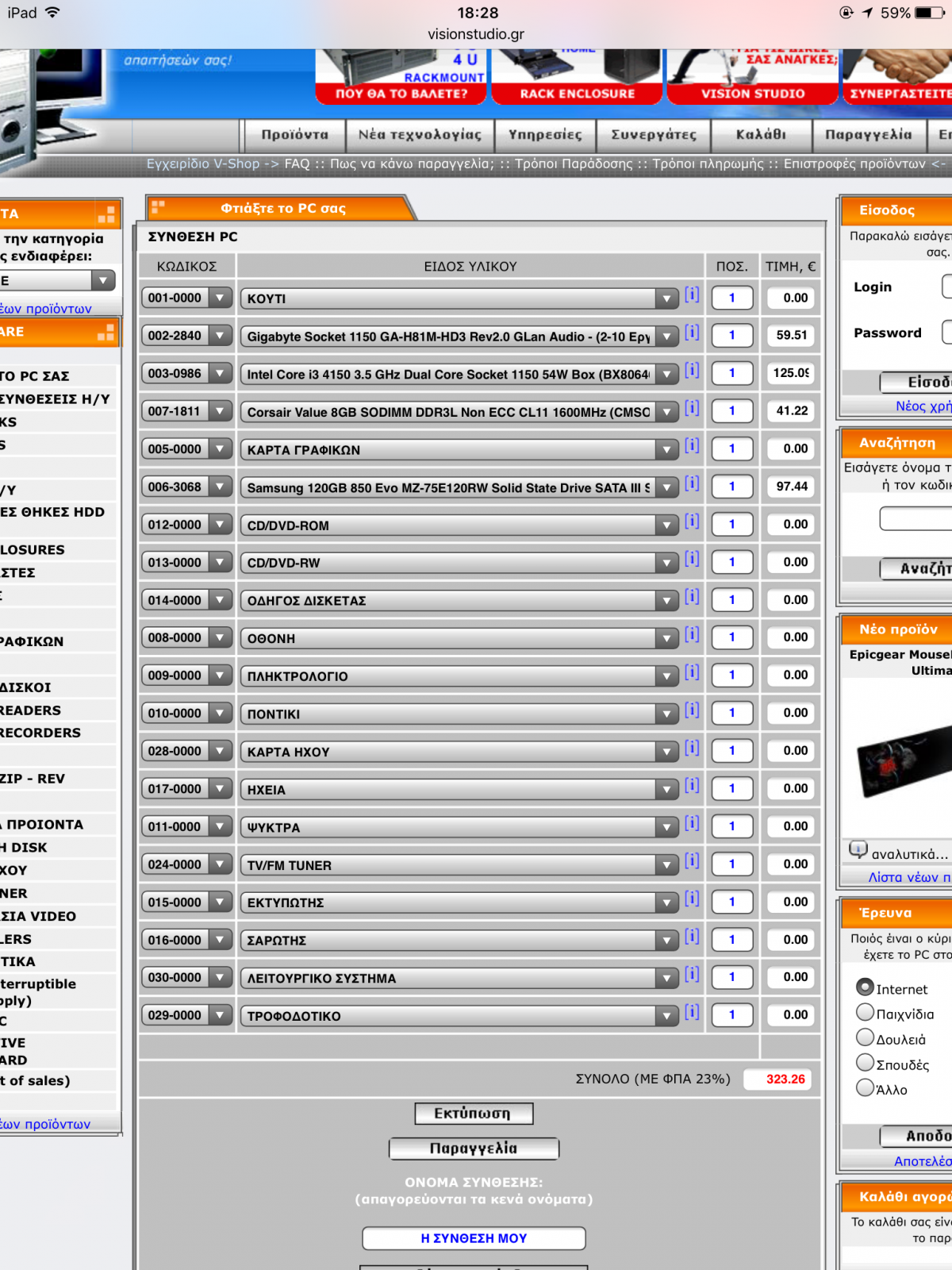This screenshot has width=952, height=1270.
Task: Expand the ΚΟΥΤΙ product dropdown
Action: [460, 298]
